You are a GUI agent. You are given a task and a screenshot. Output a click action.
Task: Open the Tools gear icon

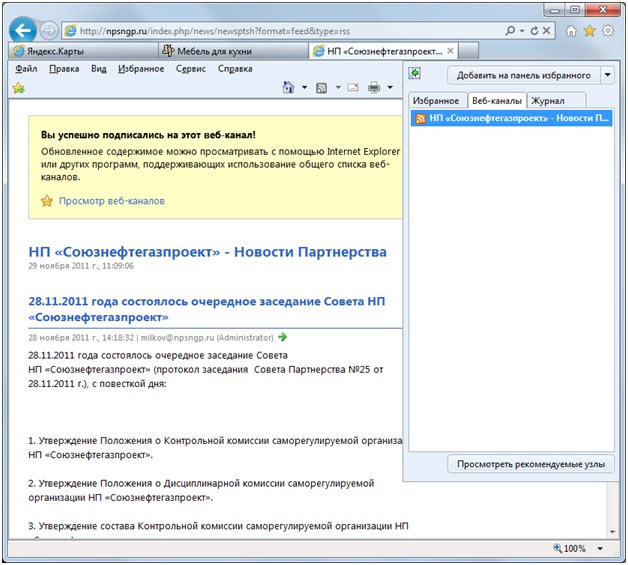pos(608,31)
